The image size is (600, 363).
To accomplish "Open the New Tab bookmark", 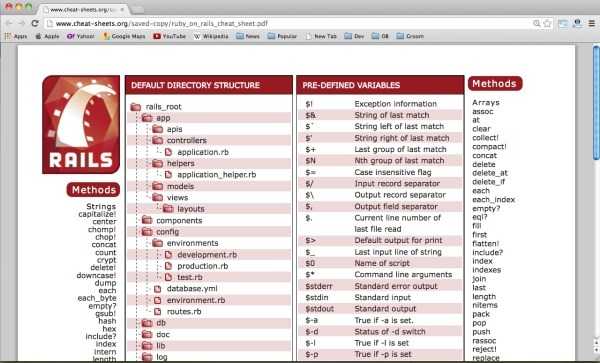I will point(321,36).
